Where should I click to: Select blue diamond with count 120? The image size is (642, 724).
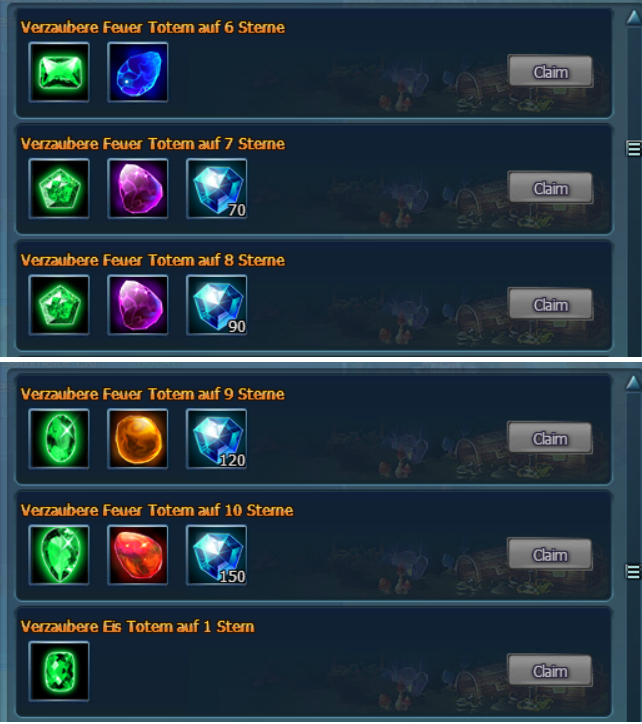click(x=217, y=439)
